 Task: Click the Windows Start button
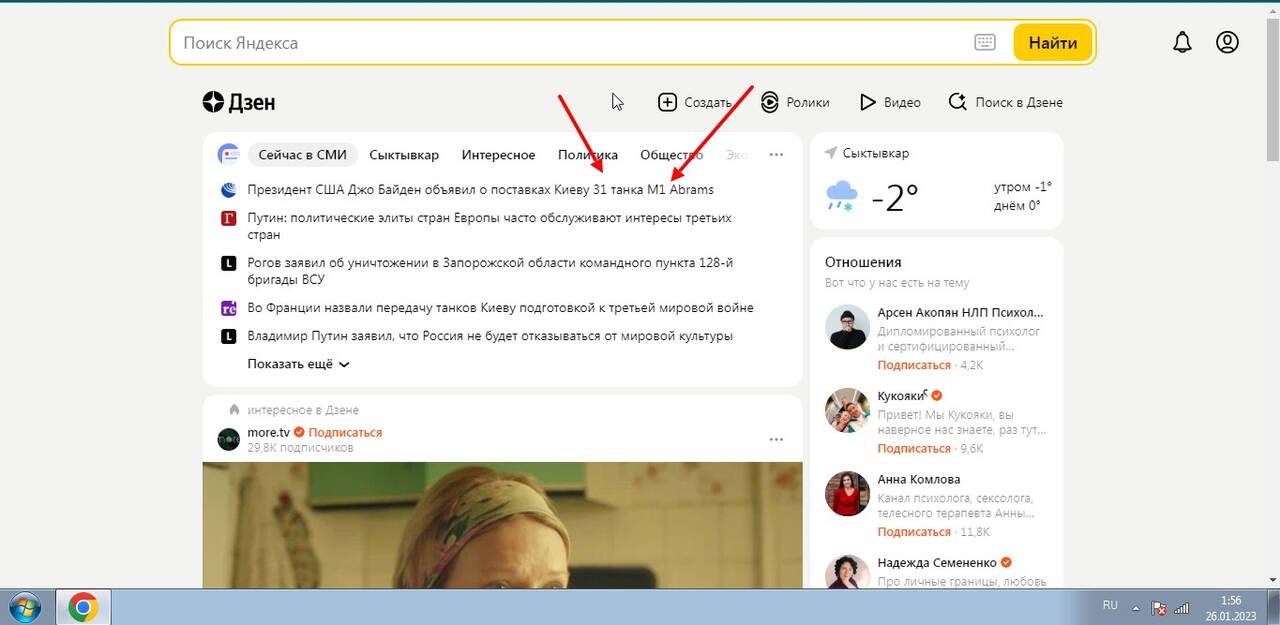coord(24,607)
